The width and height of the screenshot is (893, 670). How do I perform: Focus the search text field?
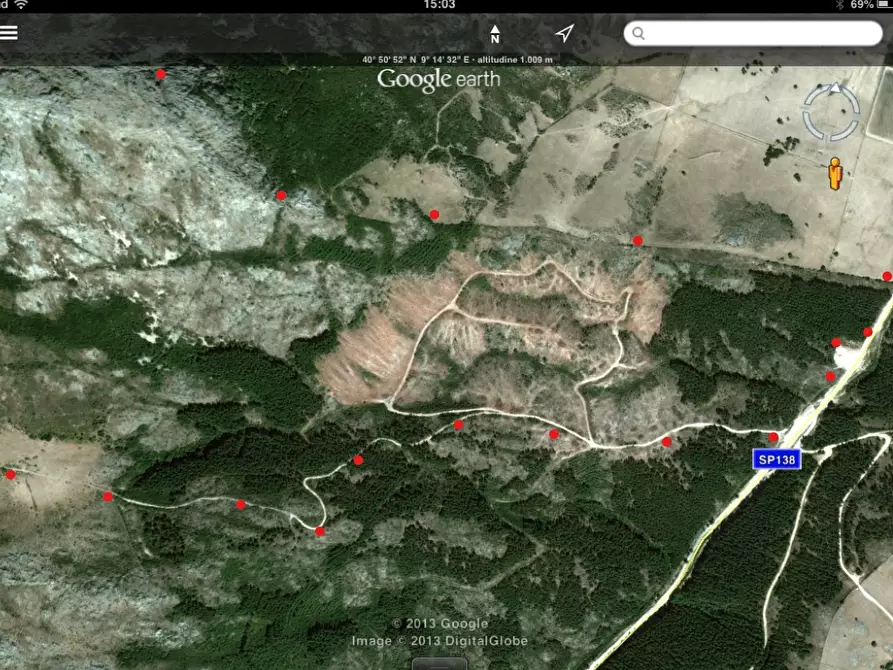tap(760, 34)
